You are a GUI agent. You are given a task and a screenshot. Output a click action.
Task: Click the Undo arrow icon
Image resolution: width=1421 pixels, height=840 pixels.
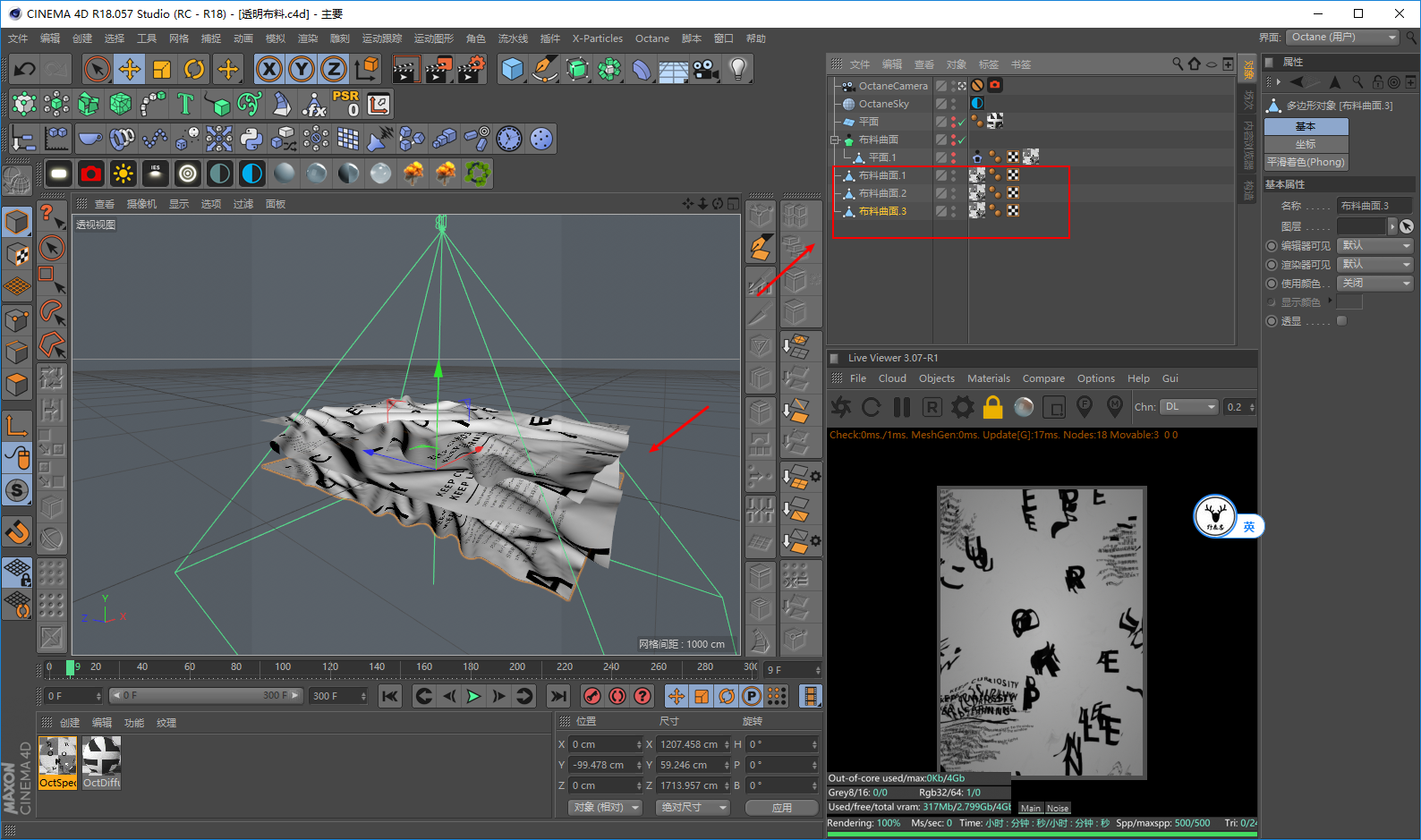(25, 69)
